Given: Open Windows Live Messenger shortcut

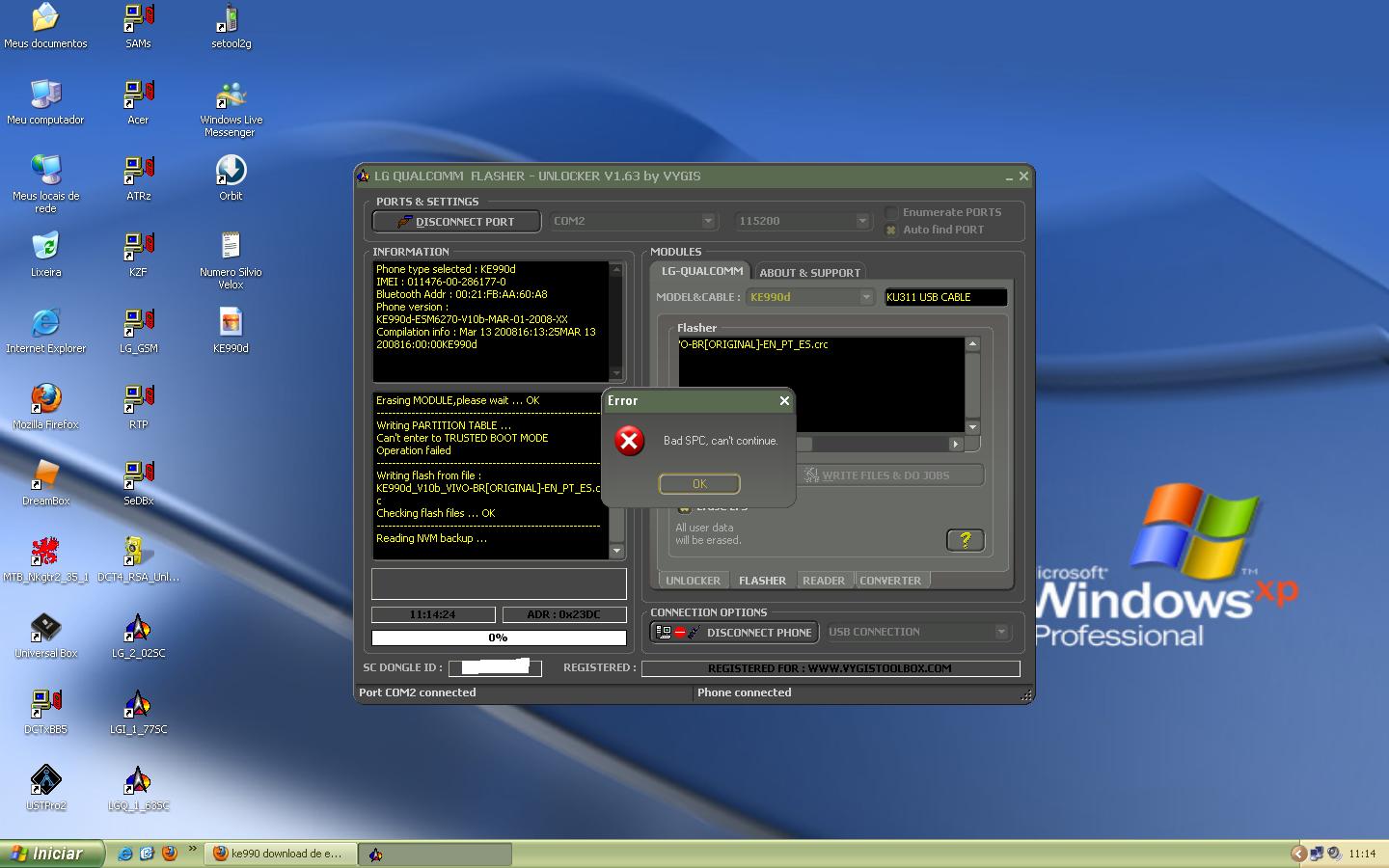Looking at the screenshot, I should click(231, 108).
